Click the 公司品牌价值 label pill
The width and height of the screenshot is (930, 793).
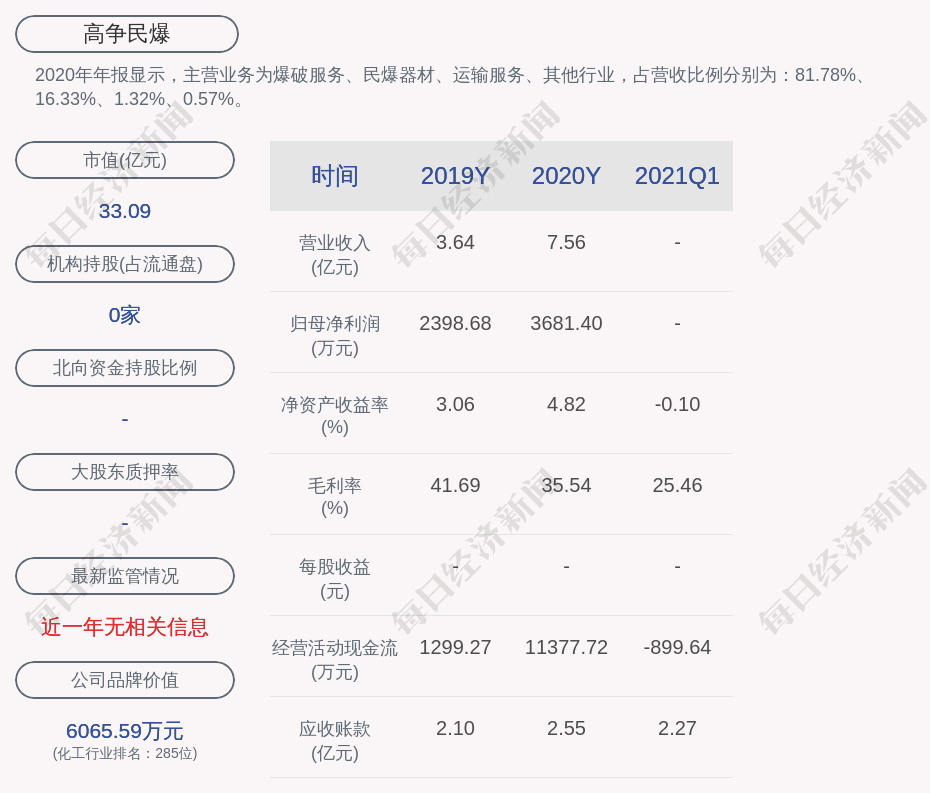click(x=125, y=680)
